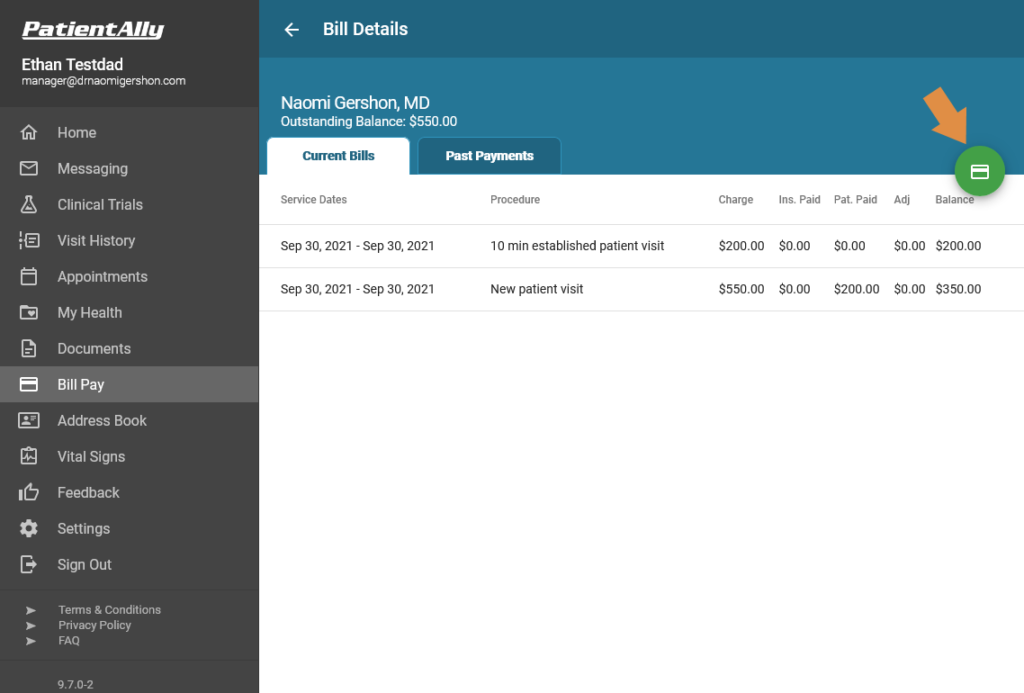This screenshot has height=693, width=1024.
Task: Click the arrow beside FAQ
Action: [31, 641]
